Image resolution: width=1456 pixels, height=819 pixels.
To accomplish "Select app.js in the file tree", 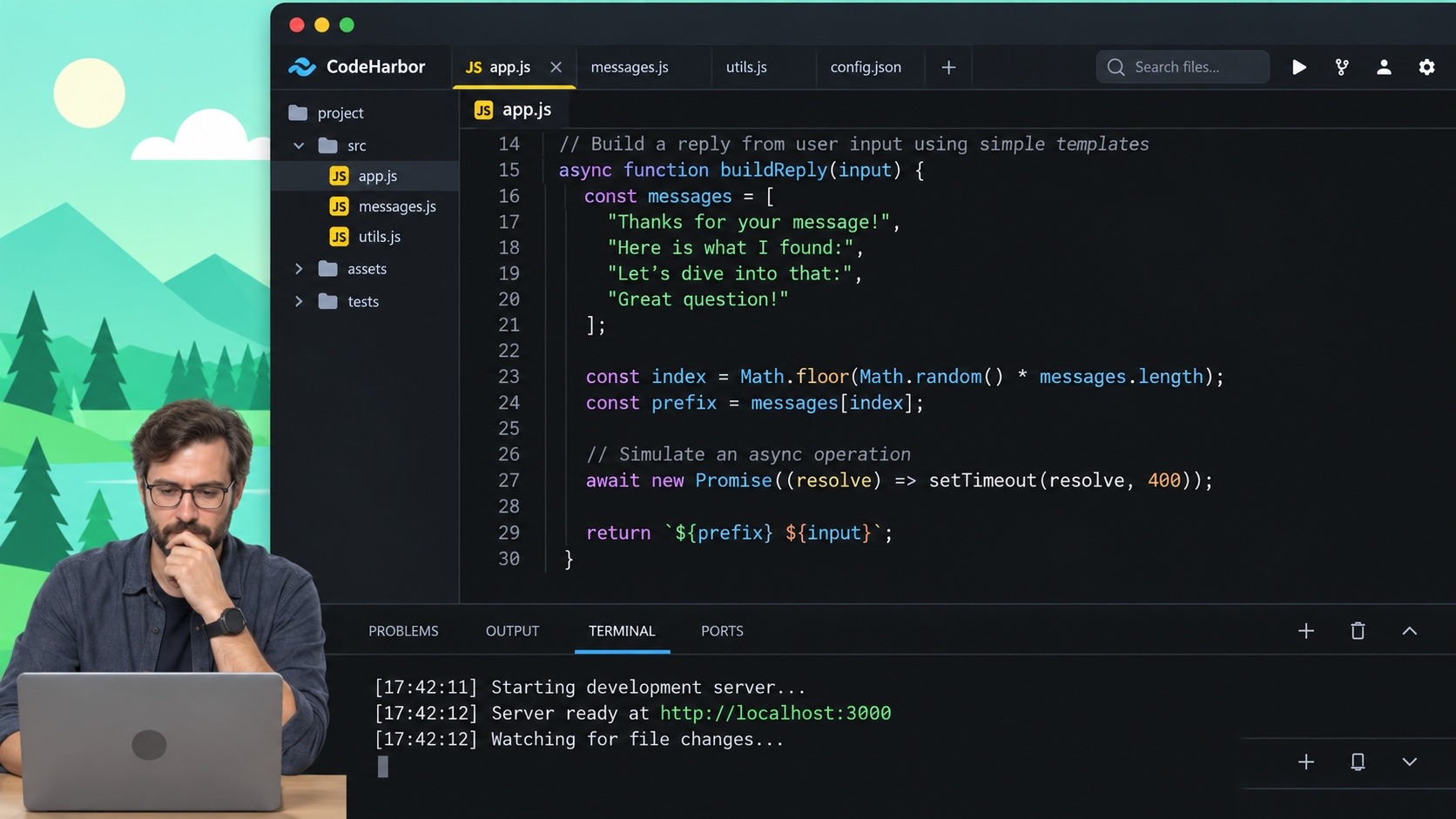I will point(365,176).
